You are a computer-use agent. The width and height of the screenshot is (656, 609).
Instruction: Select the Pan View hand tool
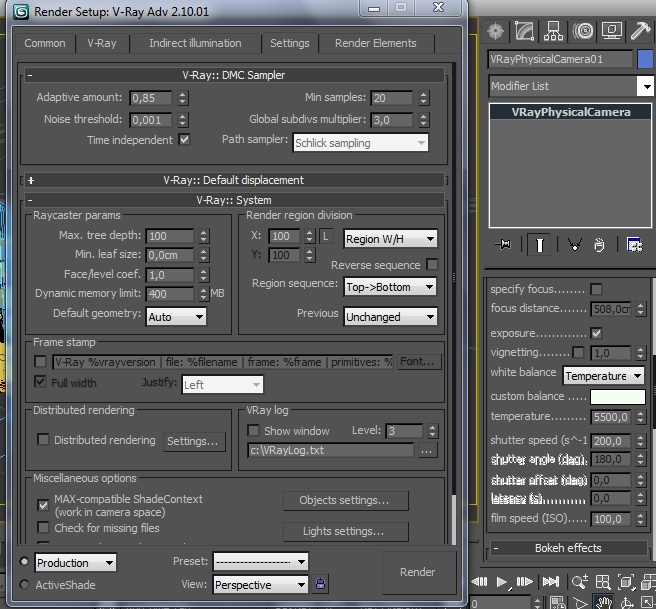pyautogui.click(x=604, y=603)
